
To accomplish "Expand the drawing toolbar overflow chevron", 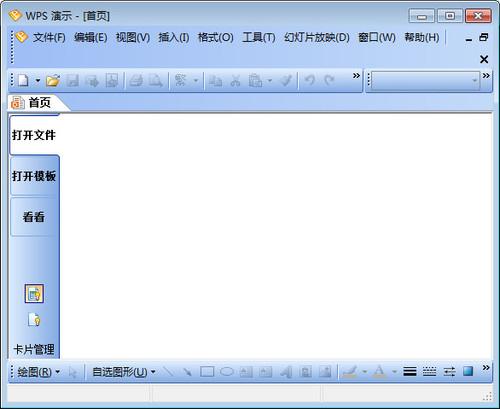I will pyautogui.click(x=486, y=368).
